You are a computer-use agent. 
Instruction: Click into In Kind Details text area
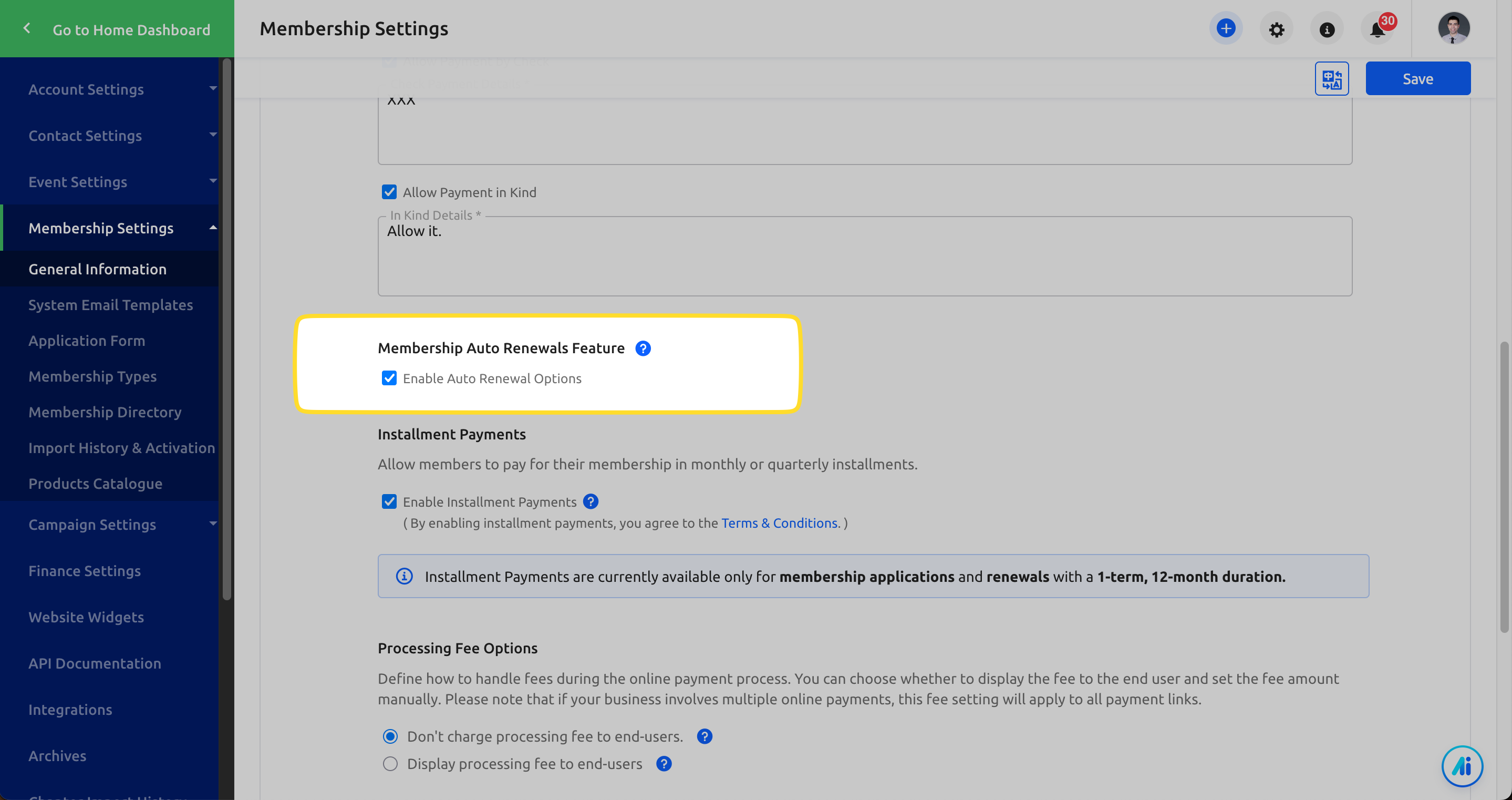(865, 256)
